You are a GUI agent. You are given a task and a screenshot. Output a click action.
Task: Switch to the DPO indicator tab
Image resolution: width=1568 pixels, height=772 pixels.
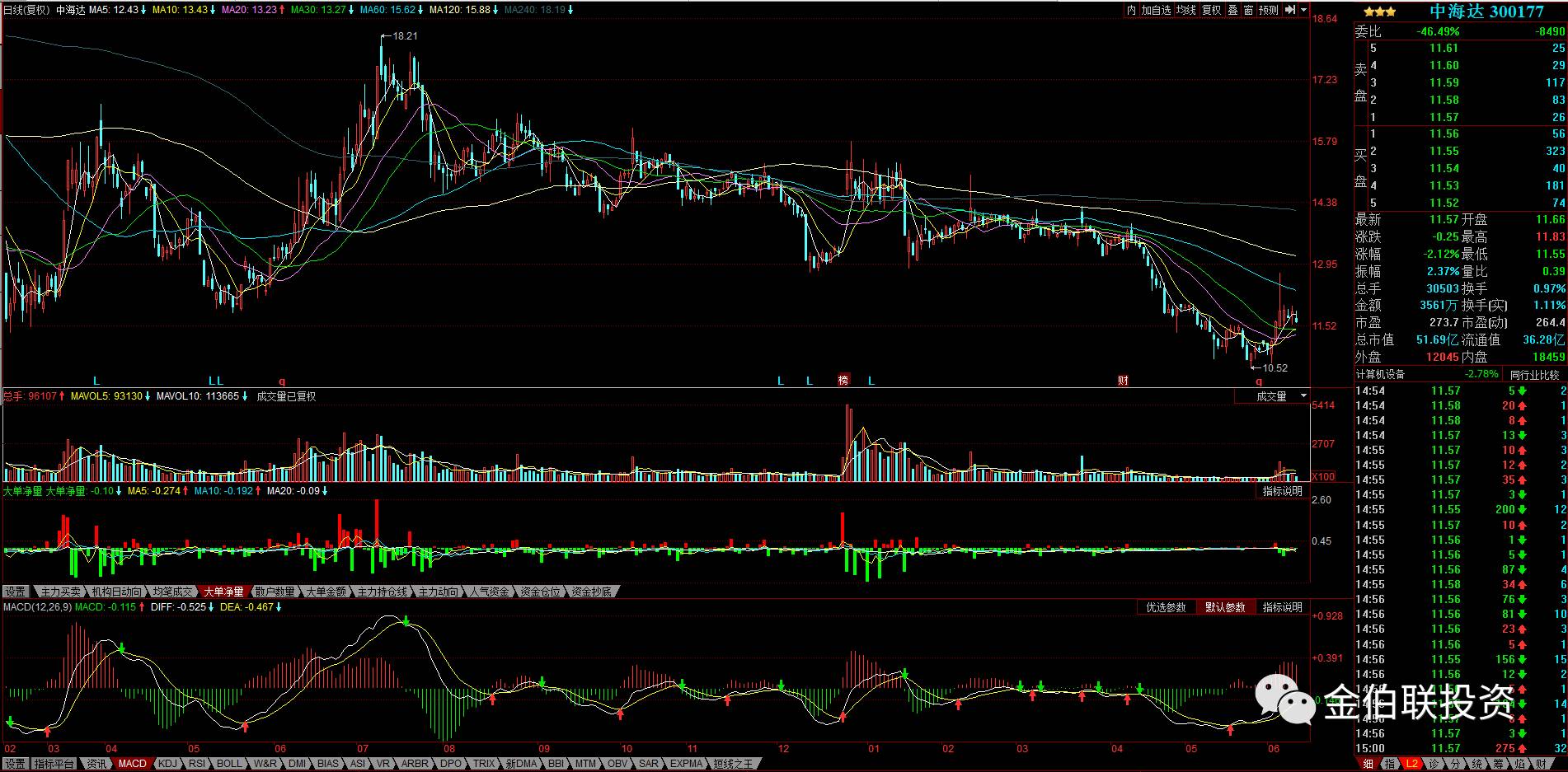point(451,764)
